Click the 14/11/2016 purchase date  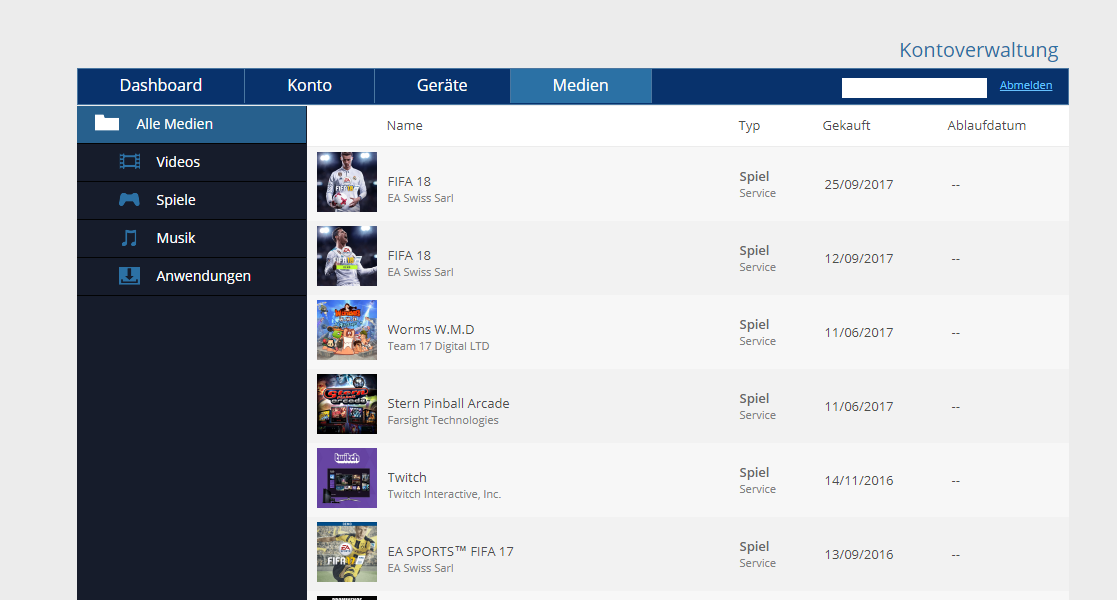tap(858, 481)
